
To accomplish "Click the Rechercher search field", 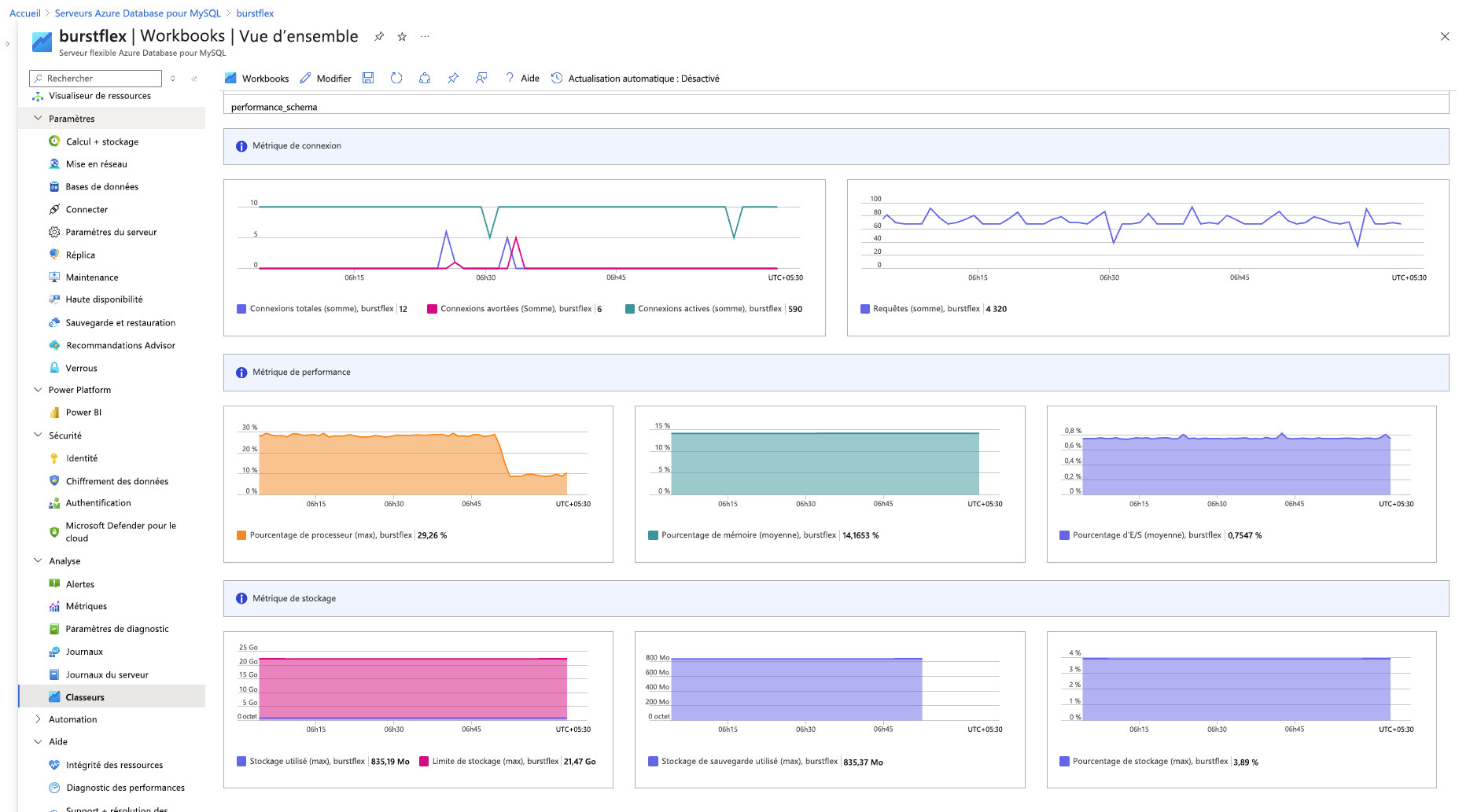I will (96, 79).
